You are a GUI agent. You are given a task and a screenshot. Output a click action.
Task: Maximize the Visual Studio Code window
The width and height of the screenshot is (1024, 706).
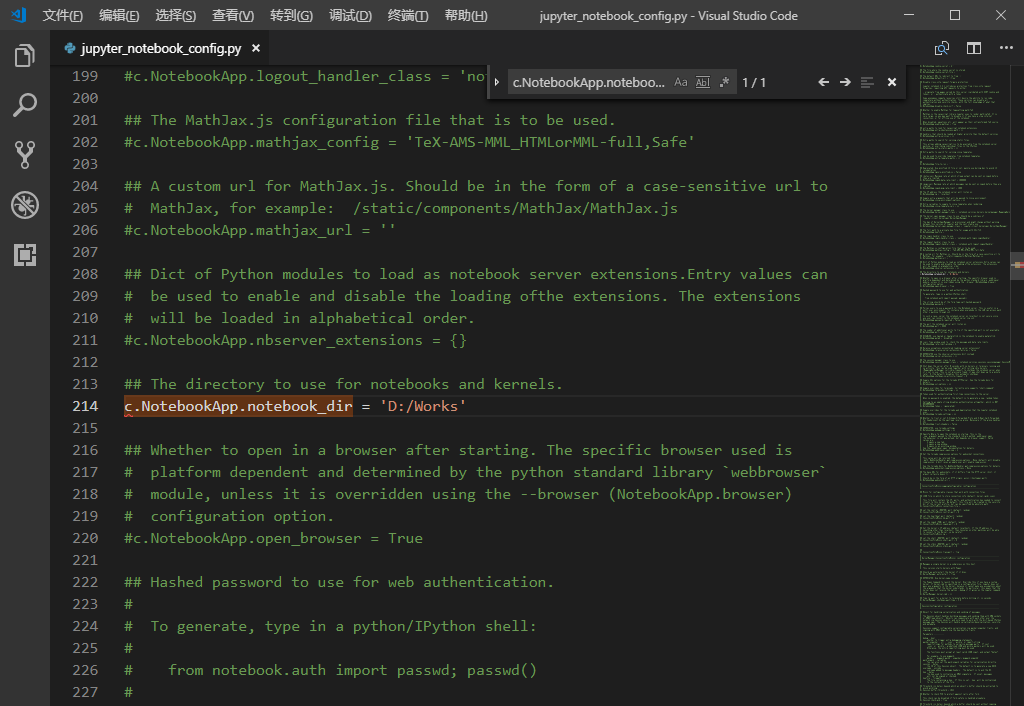(x=955, y=15)
